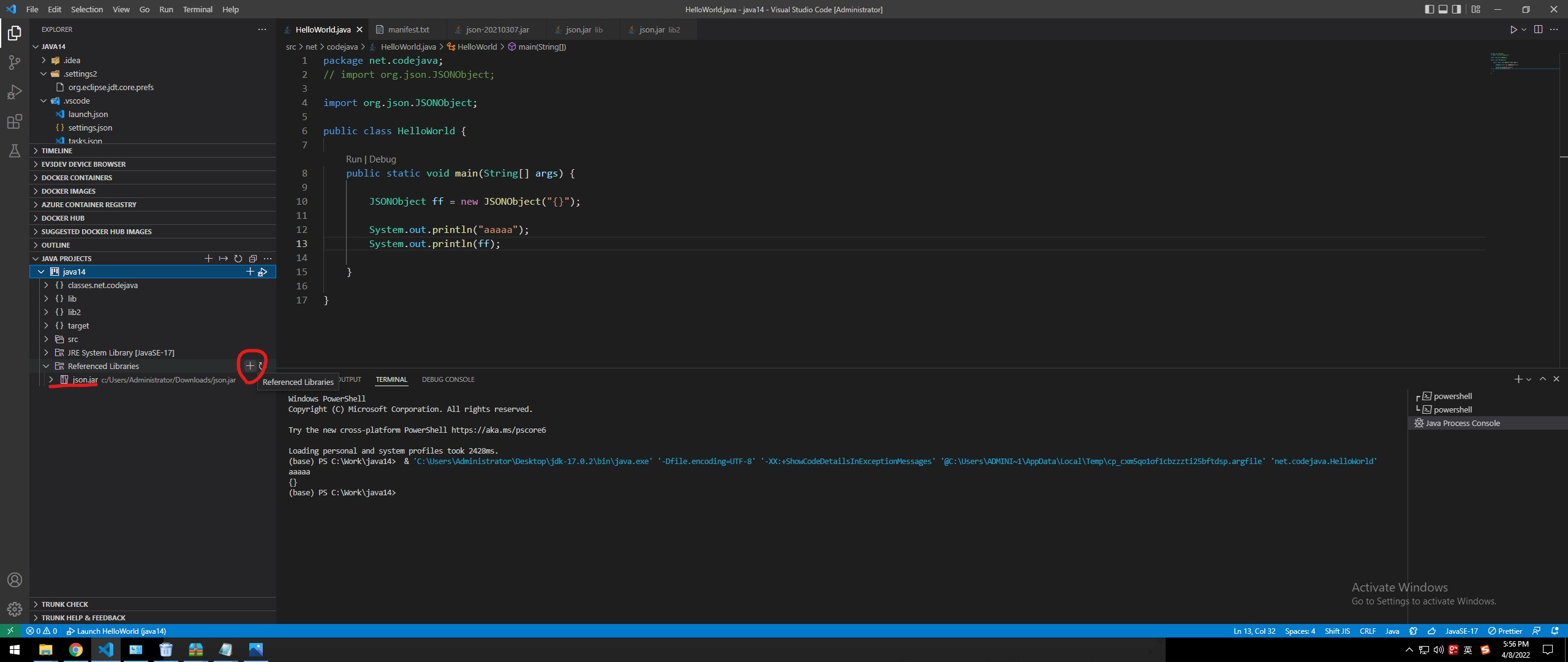Click the plus icon on java14 project row
Viewport: 1568px width, 662px height.
[250, 272]
